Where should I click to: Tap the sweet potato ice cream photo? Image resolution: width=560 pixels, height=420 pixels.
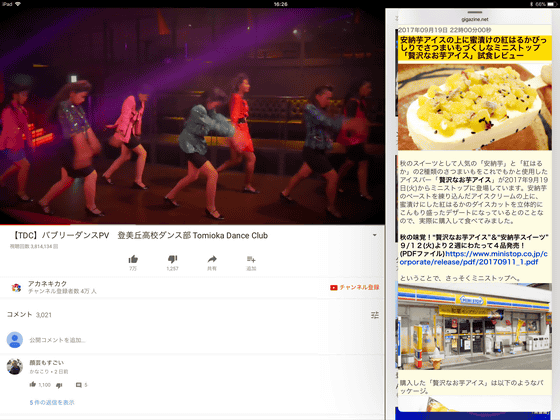475,107
